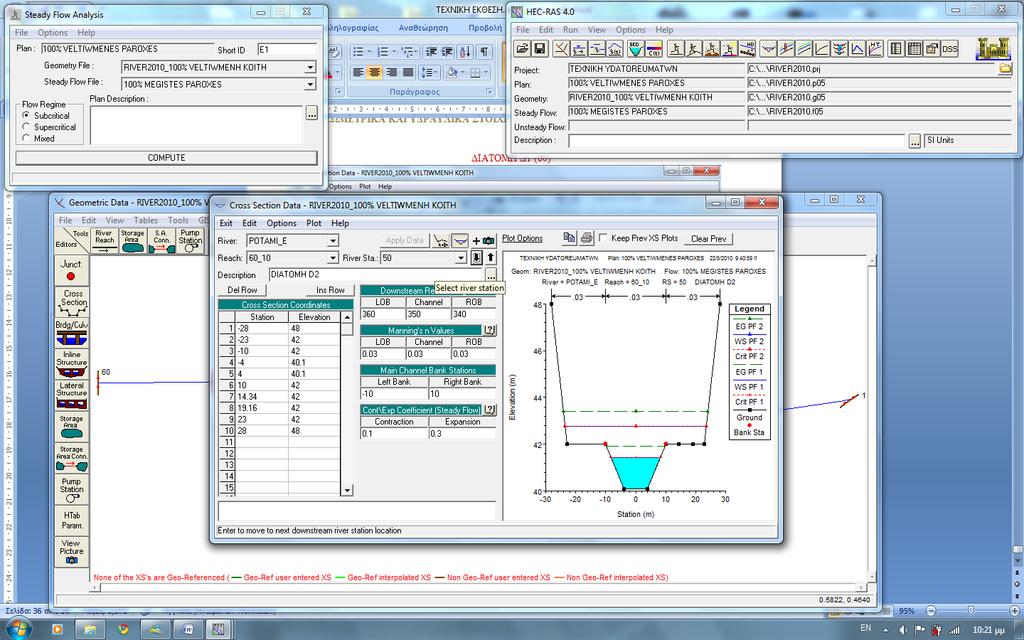Select the S.A. Conn. drawing tool

pos(161,240)
